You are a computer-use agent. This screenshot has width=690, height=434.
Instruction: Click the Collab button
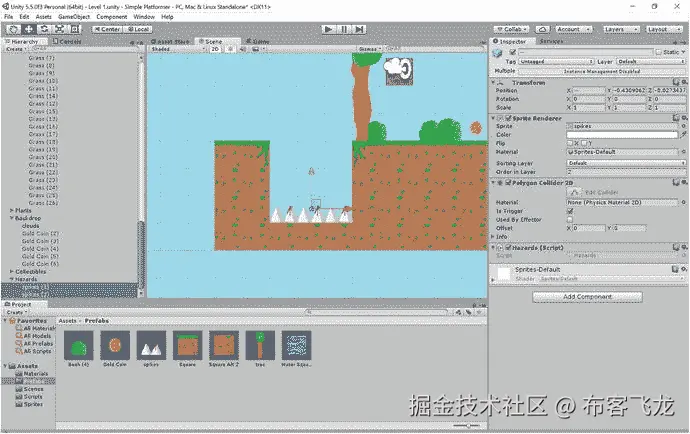(x=512, y=29)
